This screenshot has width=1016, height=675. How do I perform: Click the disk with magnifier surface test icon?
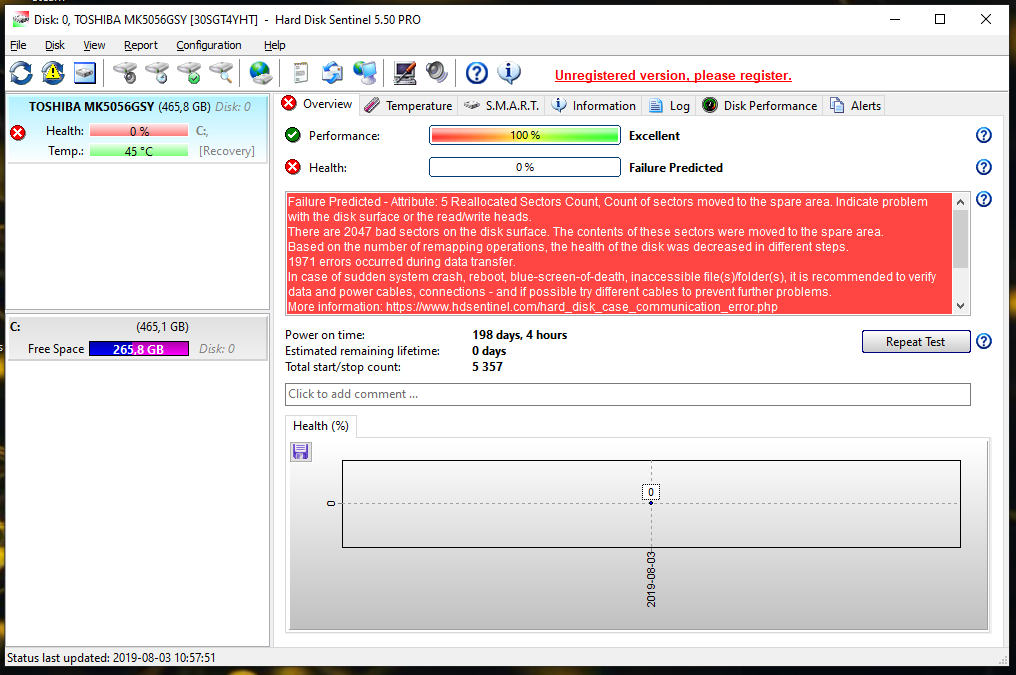[222, 73]
